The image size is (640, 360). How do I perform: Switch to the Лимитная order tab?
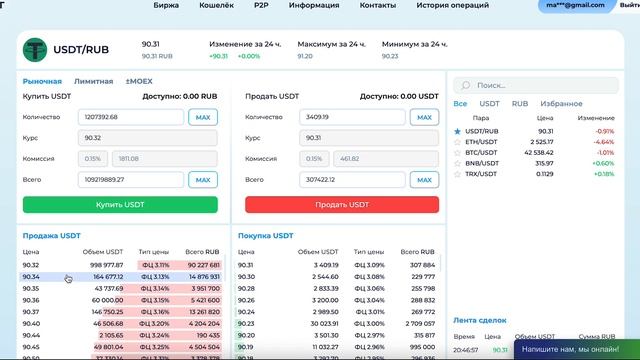point(93,81)
